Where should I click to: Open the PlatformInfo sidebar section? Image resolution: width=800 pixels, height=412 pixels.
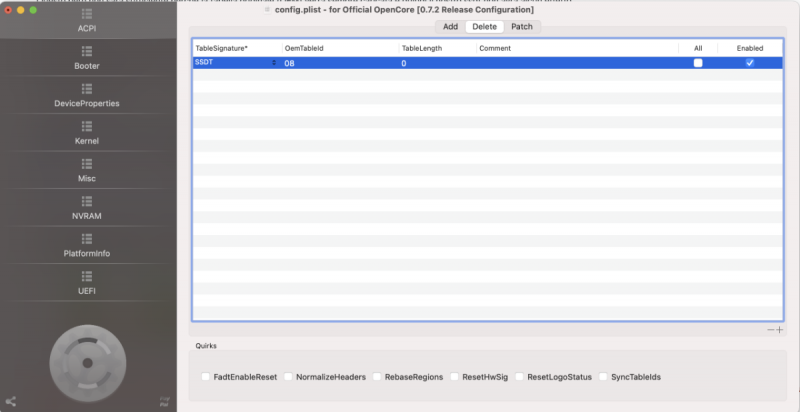pyautogui.click(x=87, y=245)
